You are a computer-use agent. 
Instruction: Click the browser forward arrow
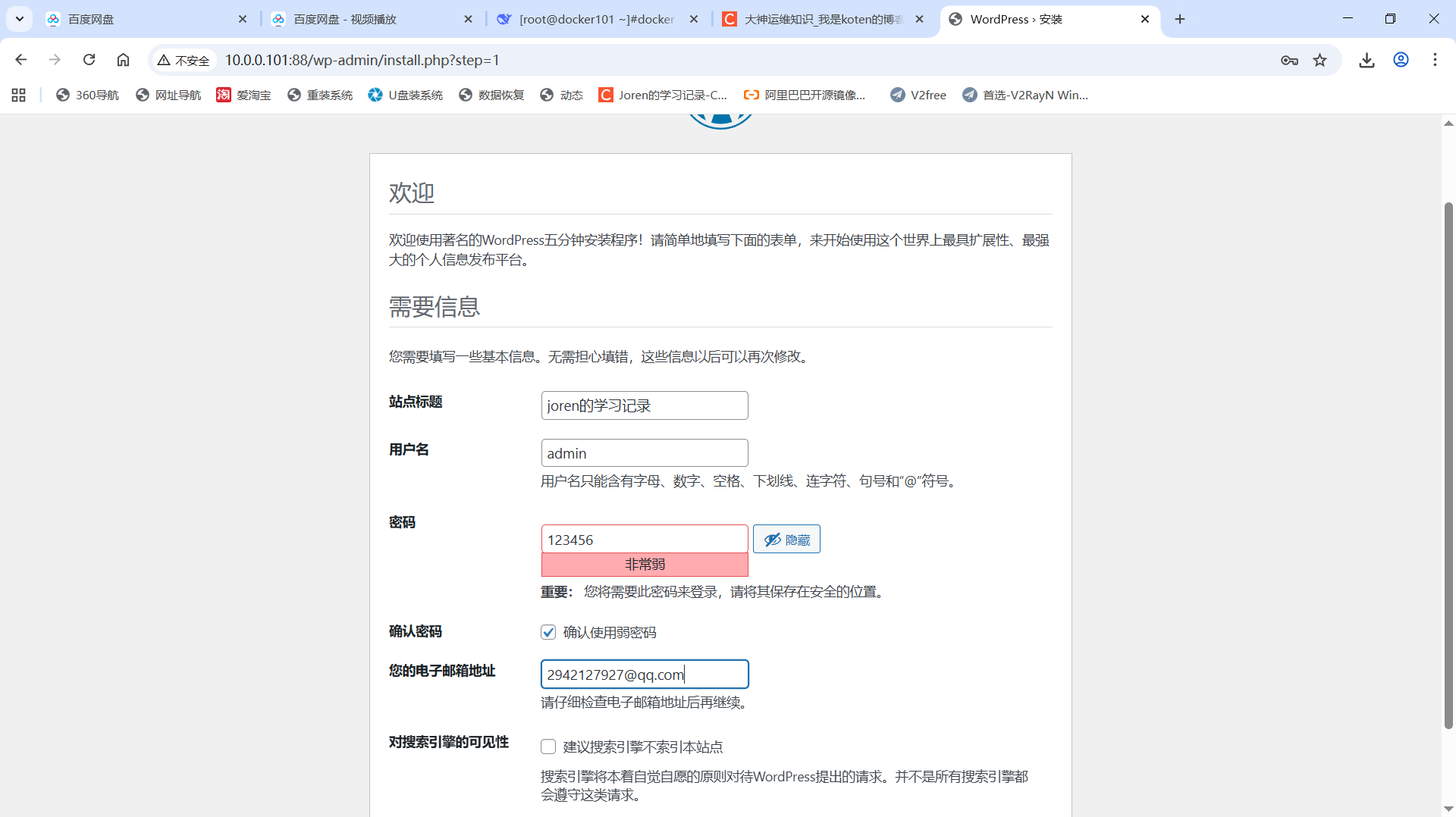click(x=55, y=60)
